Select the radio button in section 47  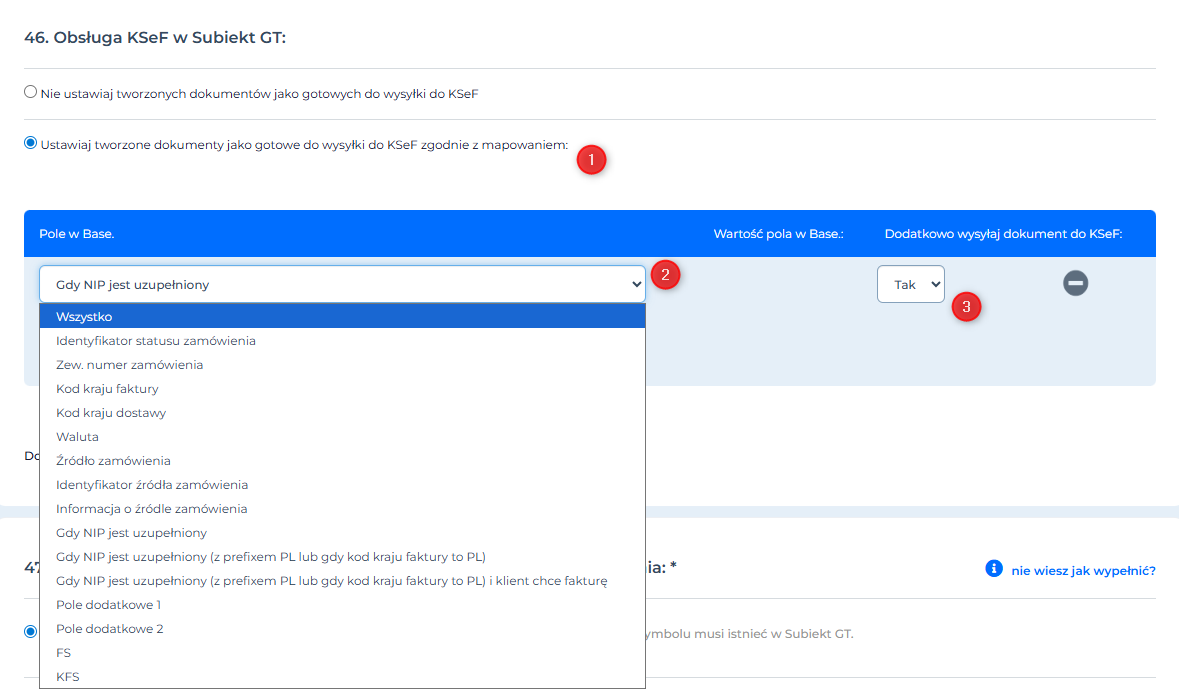coord(30,631)
